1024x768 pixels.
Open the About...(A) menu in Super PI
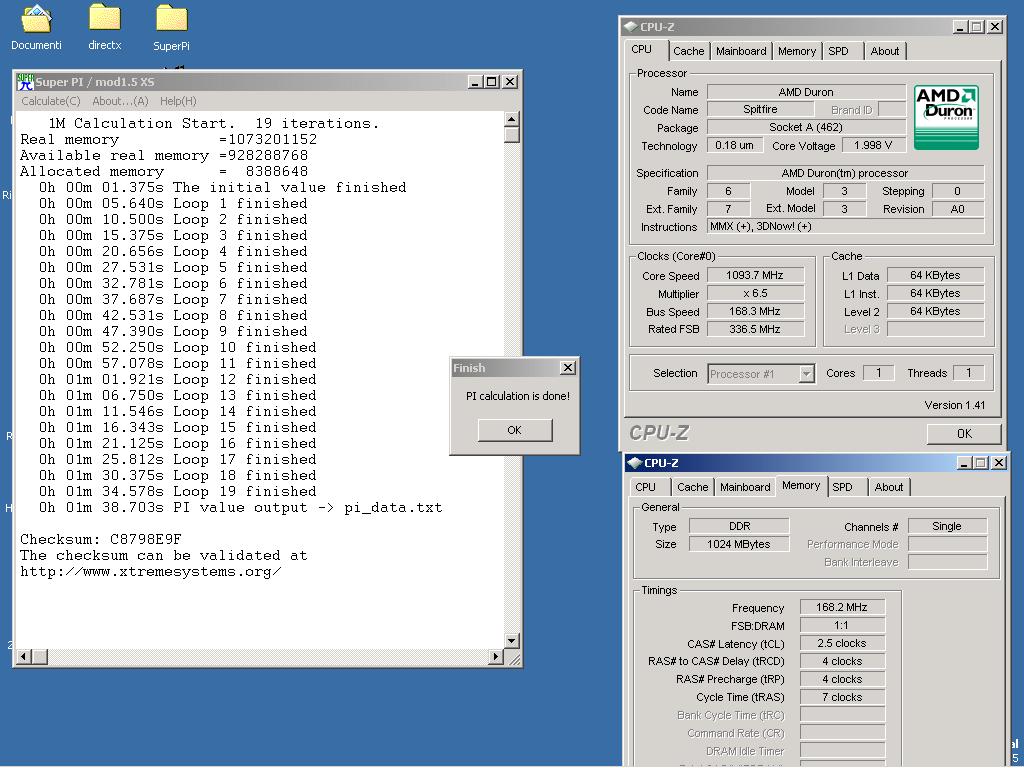(120, 101)
